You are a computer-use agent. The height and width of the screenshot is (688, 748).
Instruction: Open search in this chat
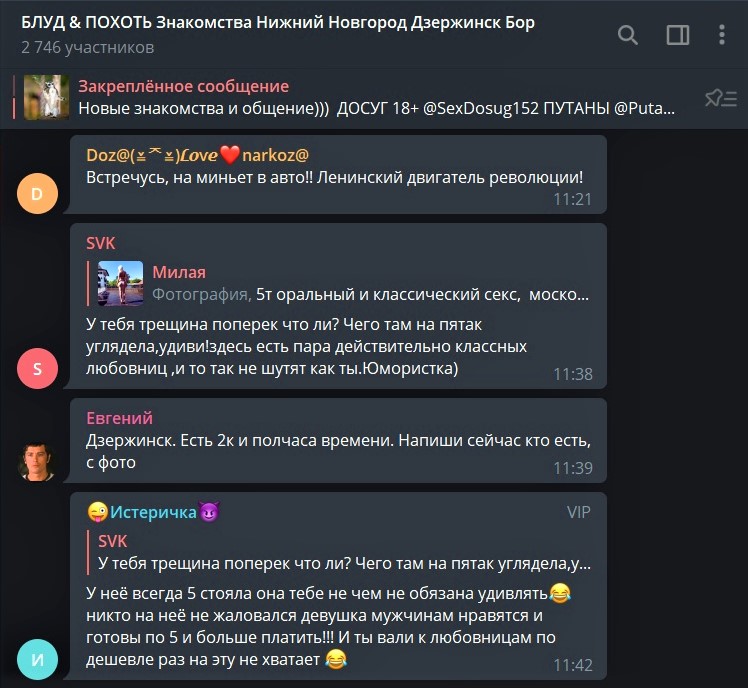pos(627,35)
